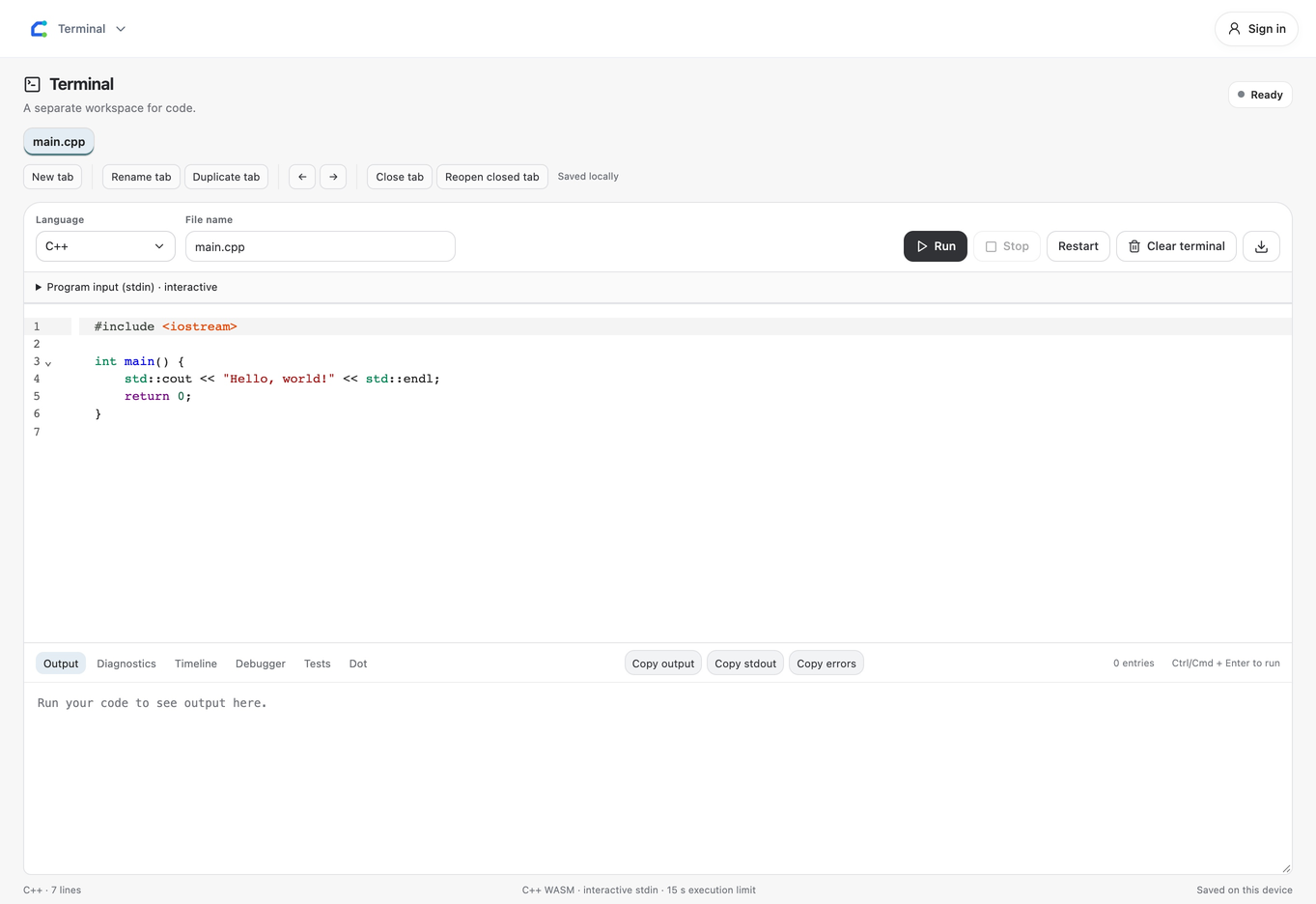
Task: Click the Sign in button
Action: (x=1256, y=29)
